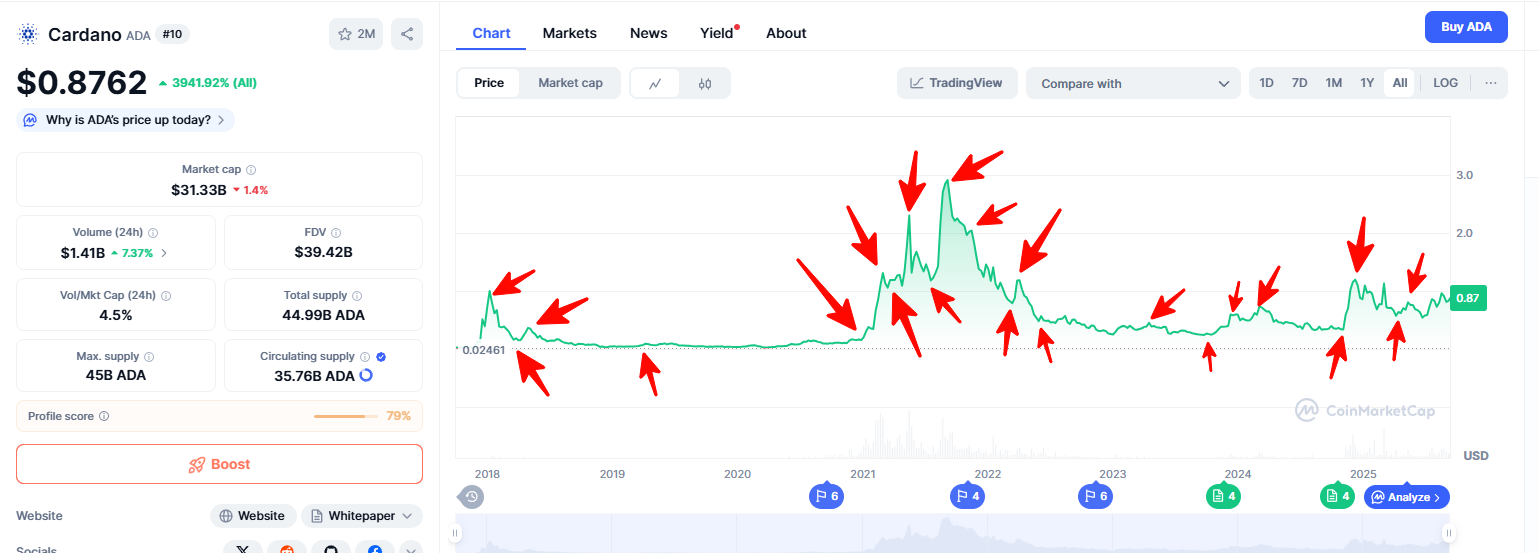This screenshot has width=1539, height=553.
Task: Click the Buy ADA button
Action: 1465,27
